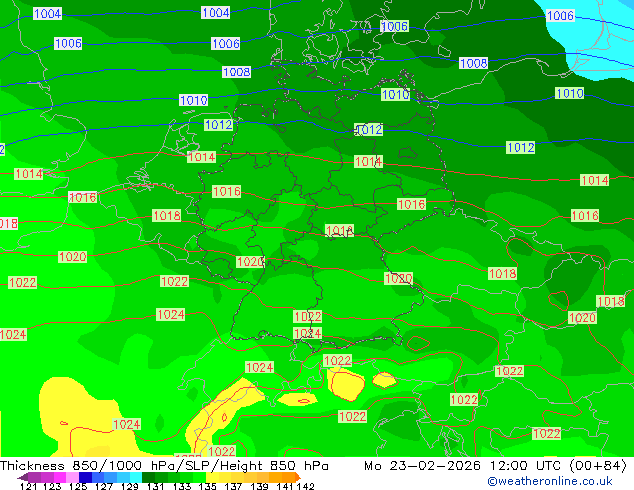Select the bright magenta swatch in the legend
The image size is (634, 490).
point(59,477)
